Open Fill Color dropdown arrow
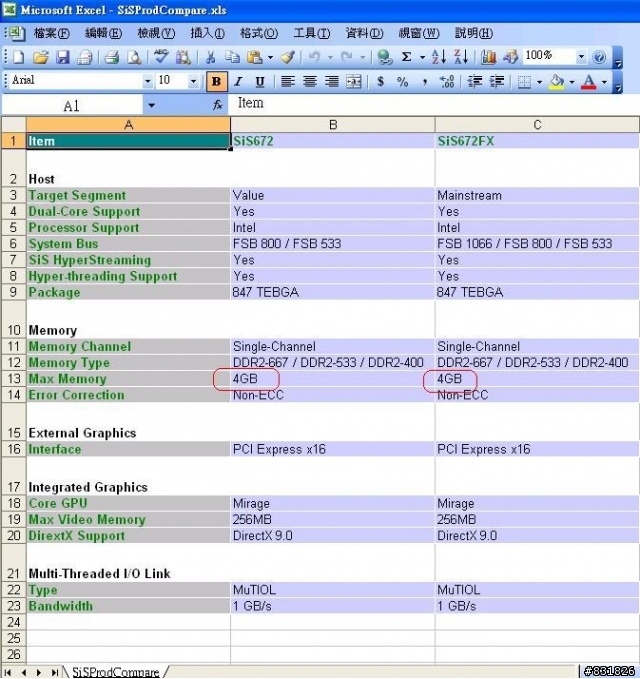Viewport: 640px width, 679px height. pyautogui.click(x=572, y=81)
